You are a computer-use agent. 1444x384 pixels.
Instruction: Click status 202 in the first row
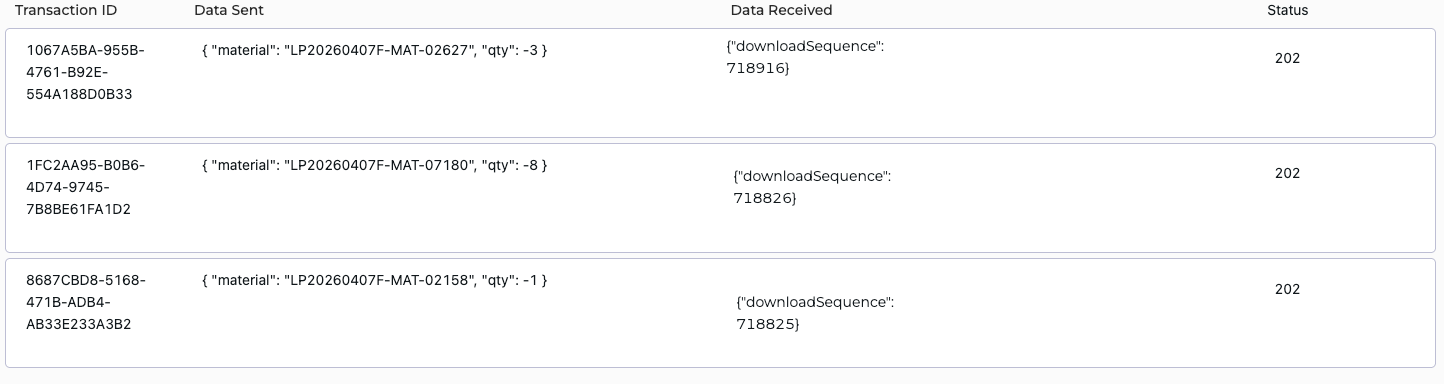point(1287,58)
